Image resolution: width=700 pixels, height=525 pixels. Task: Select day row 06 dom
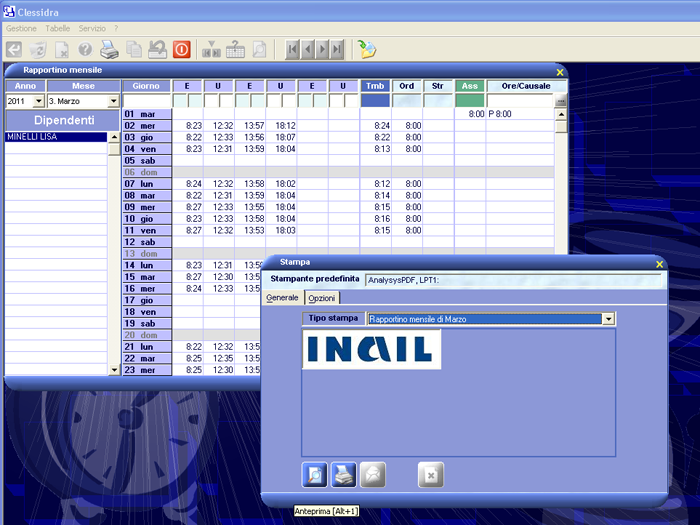[x=147, y=172]
